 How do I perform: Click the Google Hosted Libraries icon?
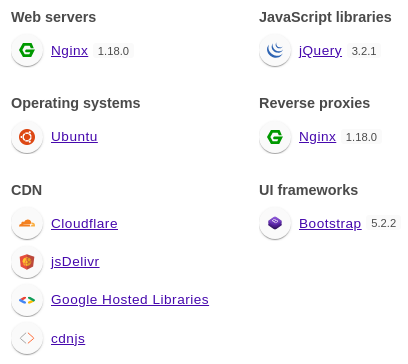click(27, 300)
